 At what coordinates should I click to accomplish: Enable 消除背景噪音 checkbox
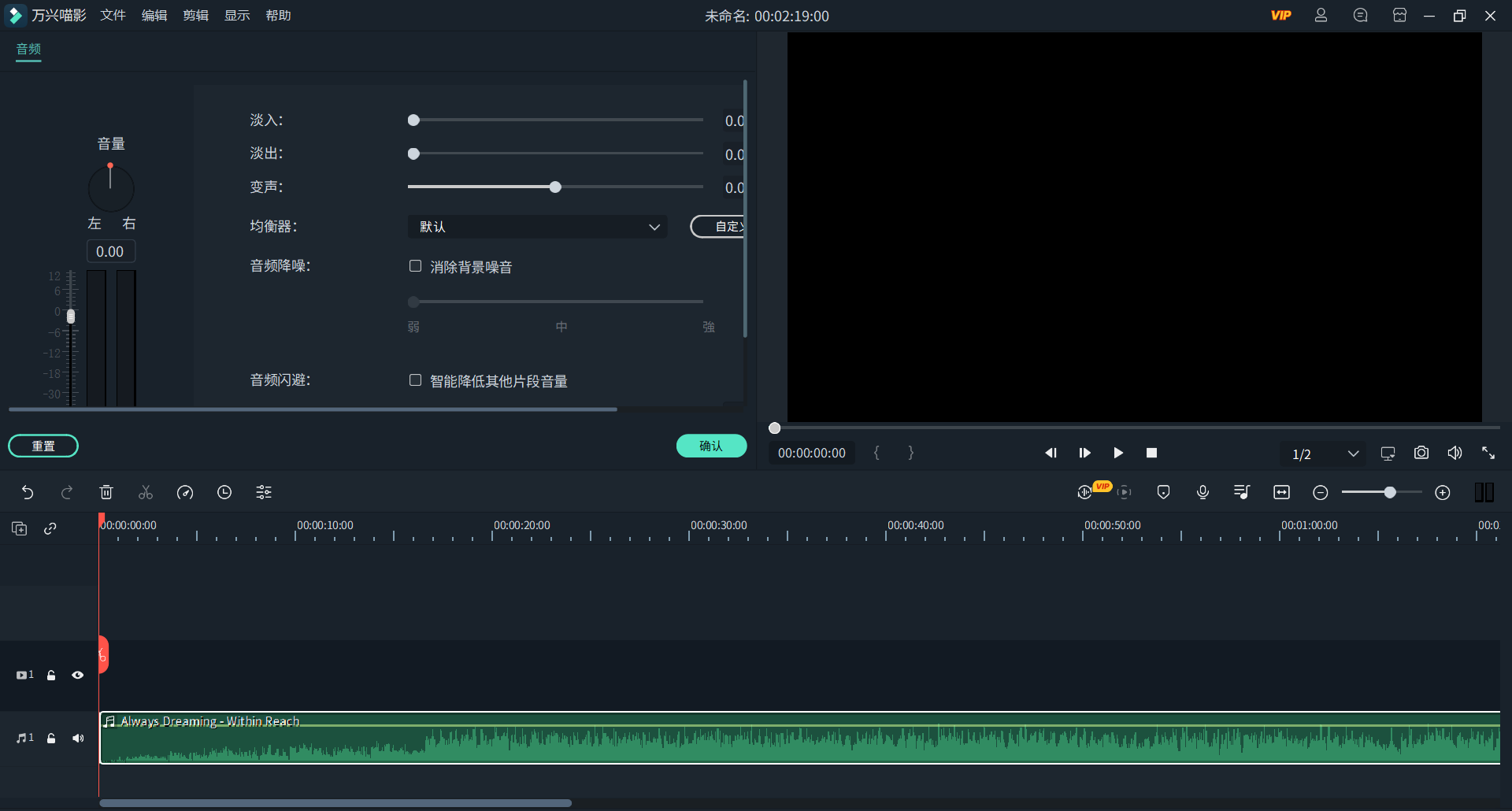click(x=415, y=266)
